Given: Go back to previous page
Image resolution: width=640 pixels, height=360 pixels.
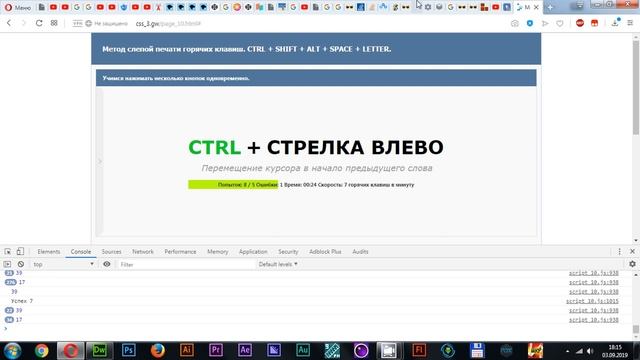Looking at the screenshot, I should coord(9,23).
